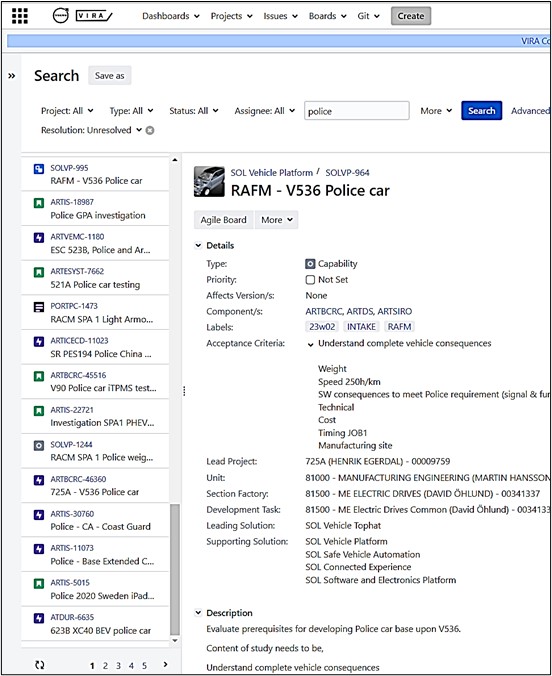This screenshot has height=676, width=552.
Task: Open the Status: All filter dropdown
Action: click(x=194, y=111)
